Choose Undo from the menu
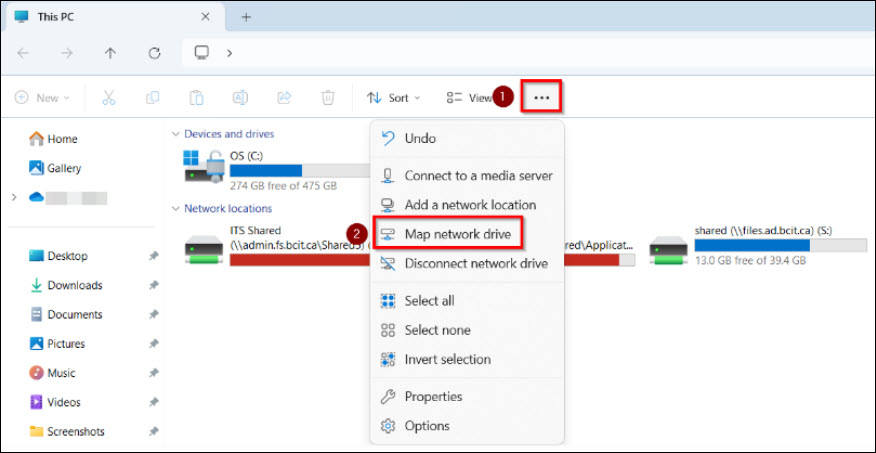Viewport: 876px width, 453px height. click(x=466, y=139)
